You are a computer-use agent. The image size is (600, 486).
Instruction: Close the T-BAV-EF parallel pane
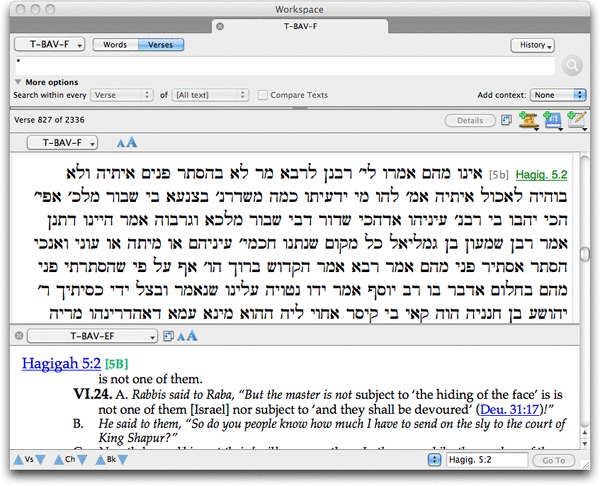click(x=19, y=336)
